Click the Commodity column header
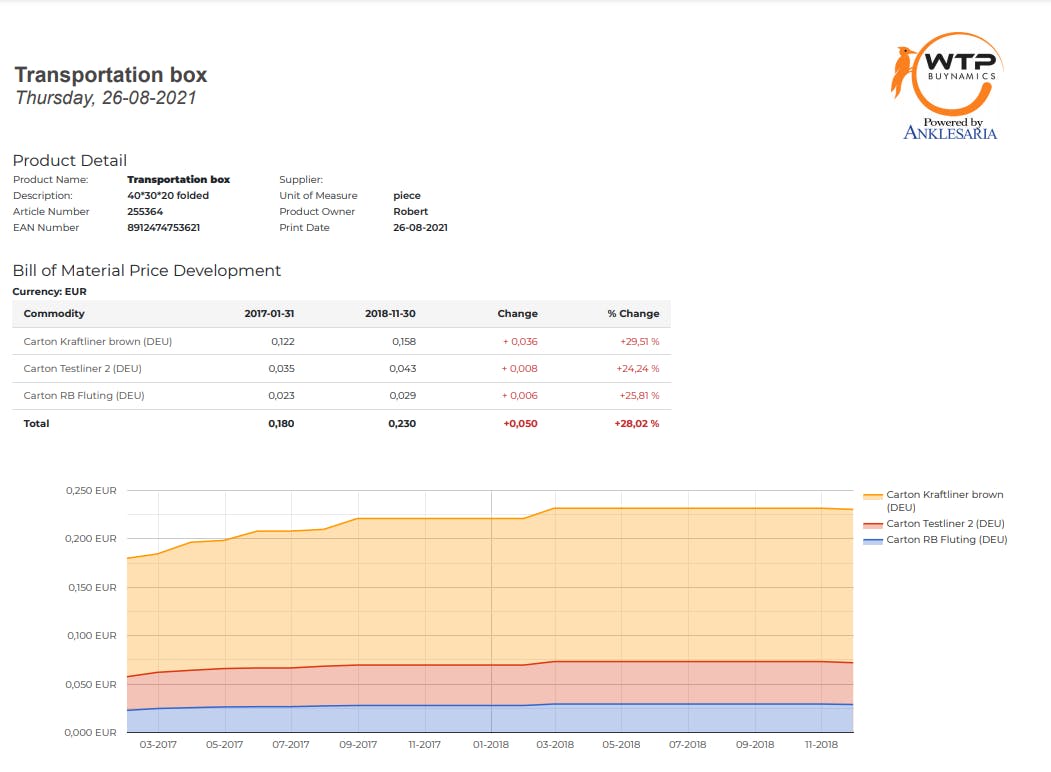This screenshot has height=772, width=1051. [x=54, y=314]
